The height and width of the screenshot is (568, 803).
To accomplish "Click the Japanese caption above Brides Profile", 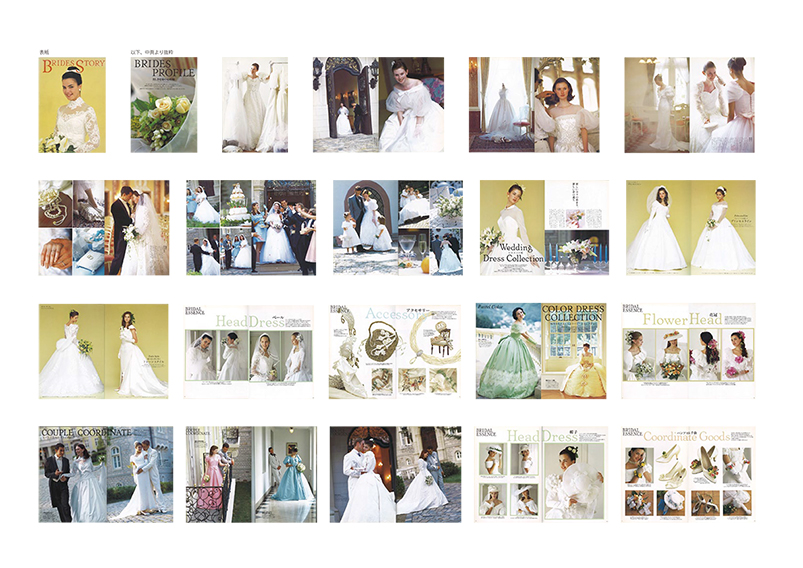I will [x=152, y=52].
